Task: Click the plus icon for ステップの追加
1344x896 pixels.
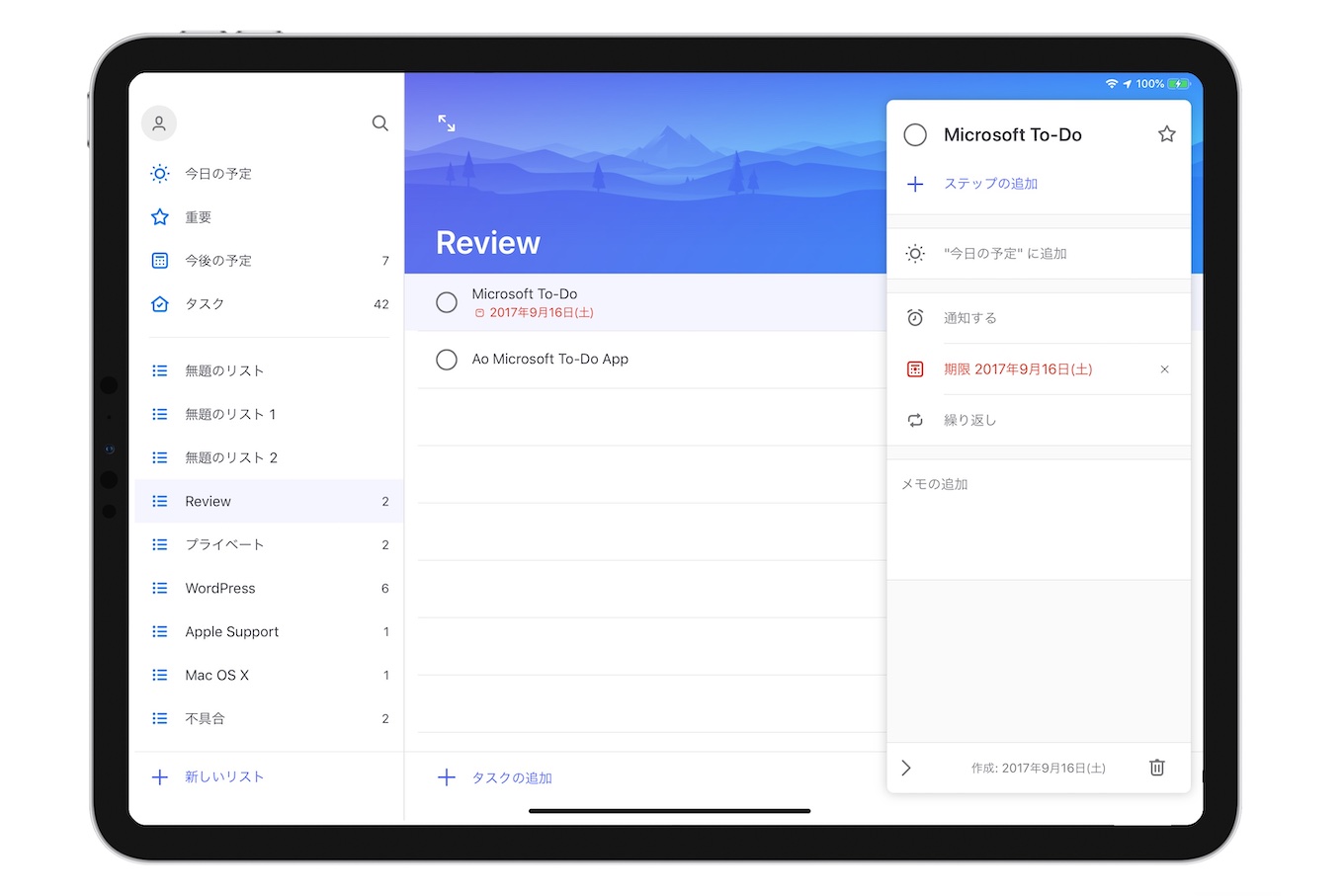Action: [x=915, y=184]
